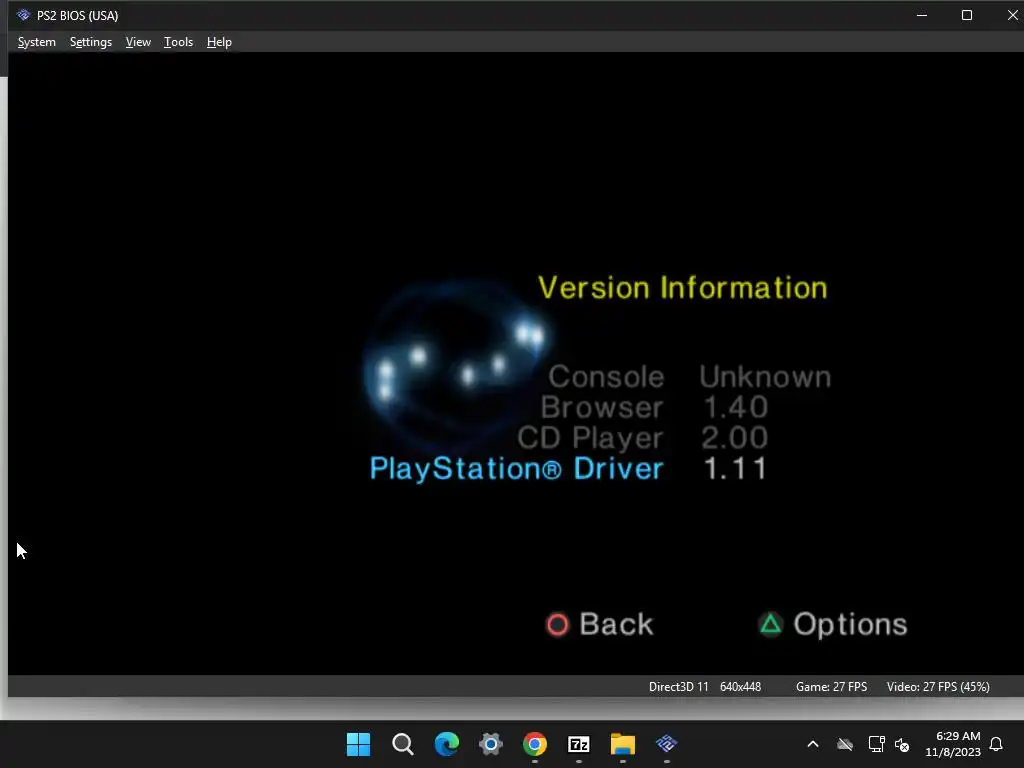This screenshot has height=768, width=1024.
Task: Click the CD Player version 2.00
Action: [735, 438]
